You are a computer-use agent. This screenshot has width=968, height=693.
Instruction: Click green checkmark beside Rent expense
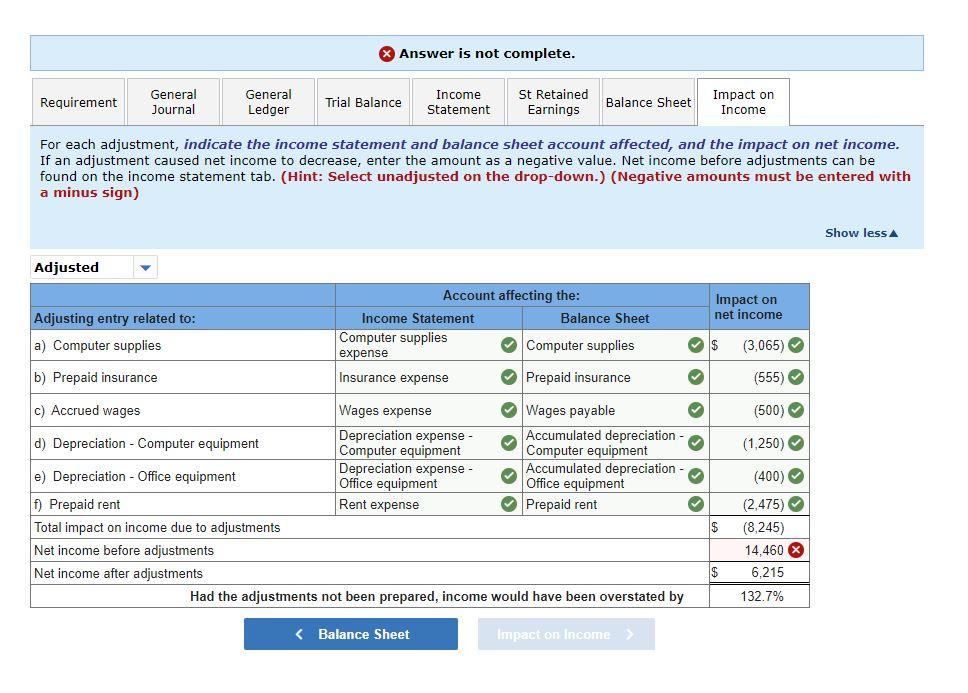509,504
